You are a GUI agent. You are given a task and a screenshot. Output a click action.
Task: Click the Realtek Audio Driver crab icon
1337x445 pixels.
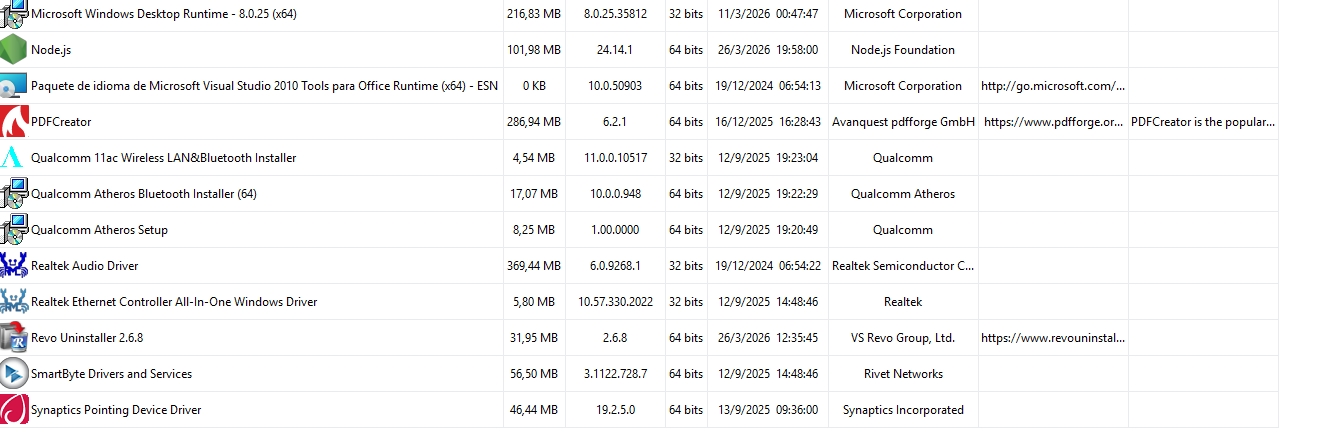click(14, 266)
